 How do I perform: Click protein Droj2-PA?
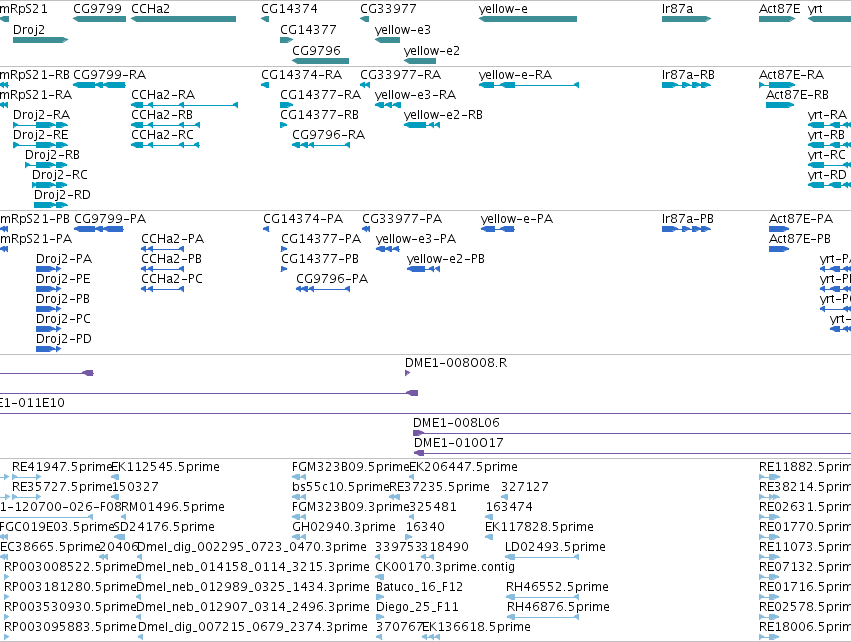pos(64,259)
